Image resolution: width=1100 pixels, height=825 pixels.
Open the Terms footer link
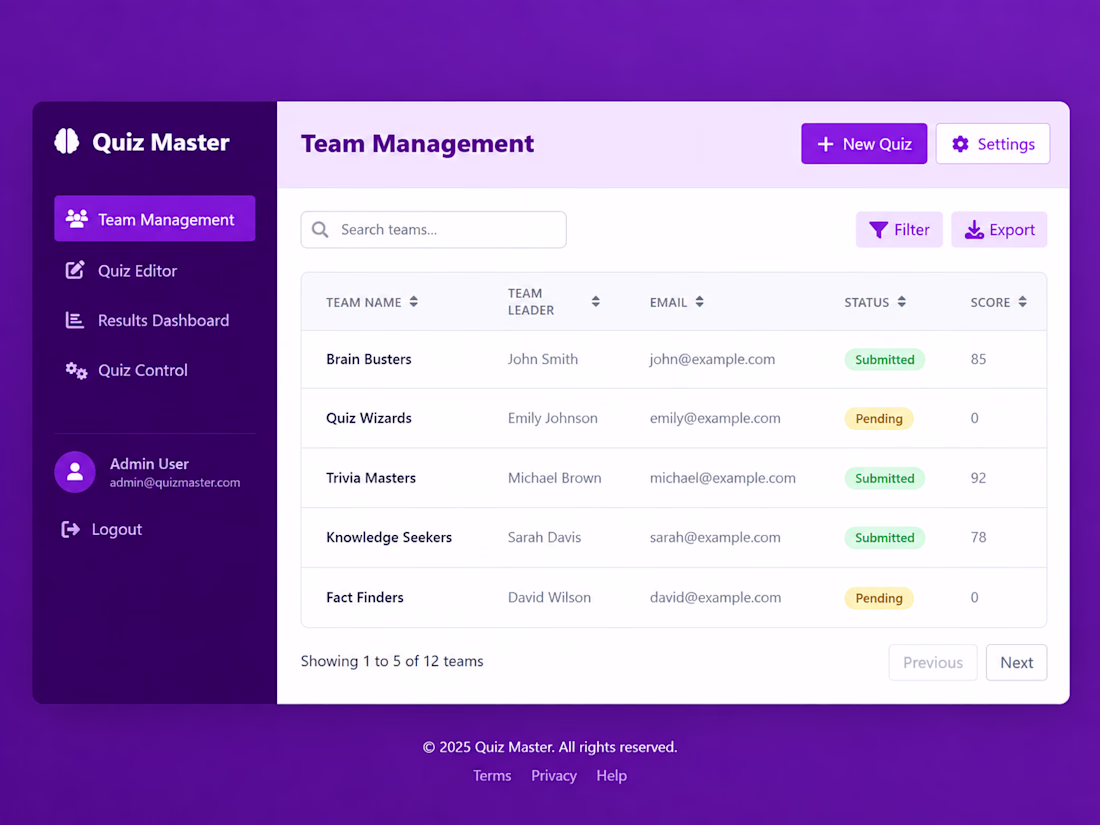point(492,776)
